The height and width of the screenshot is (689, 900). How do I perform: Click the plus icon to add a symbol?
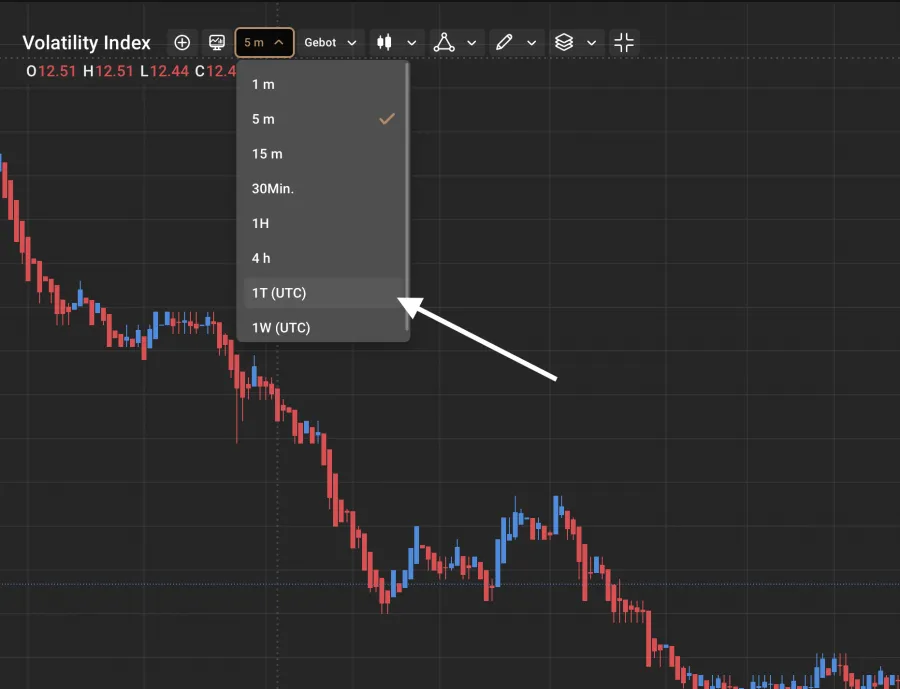pos(181,42)
